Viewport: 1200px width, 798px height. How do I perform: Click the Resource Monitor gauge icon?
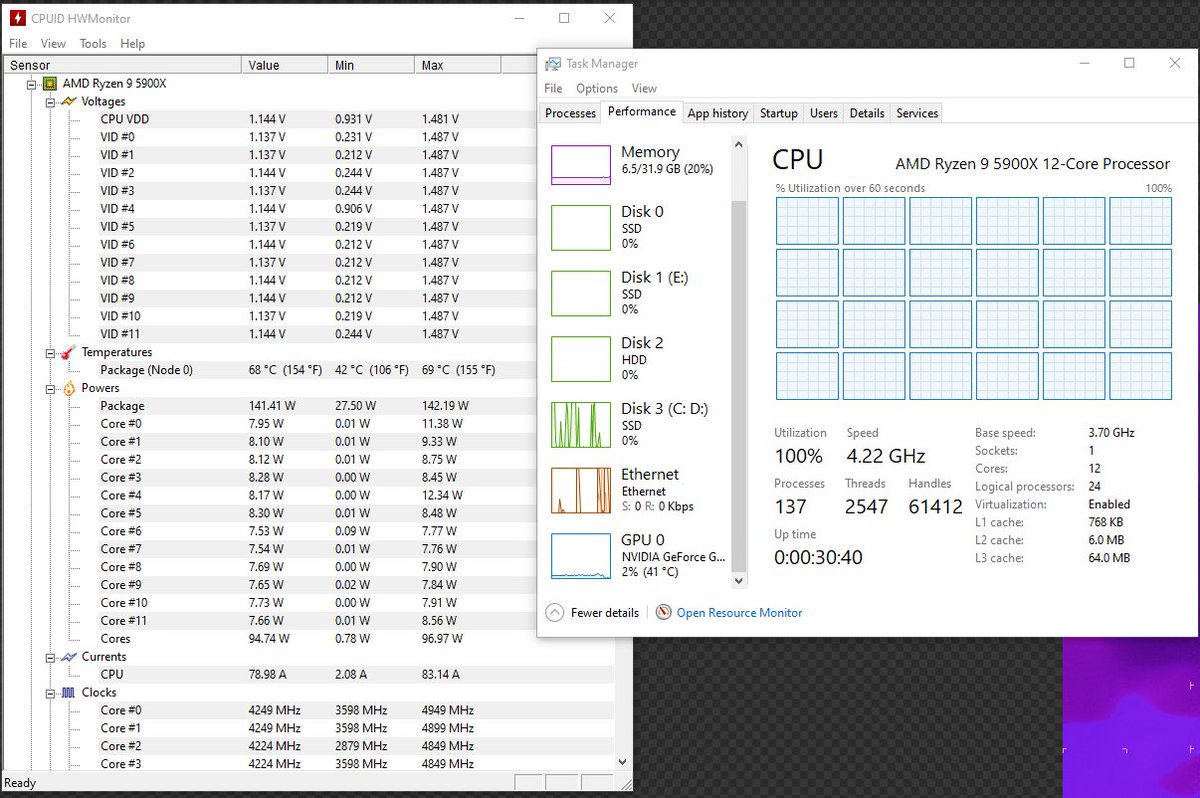663,612
